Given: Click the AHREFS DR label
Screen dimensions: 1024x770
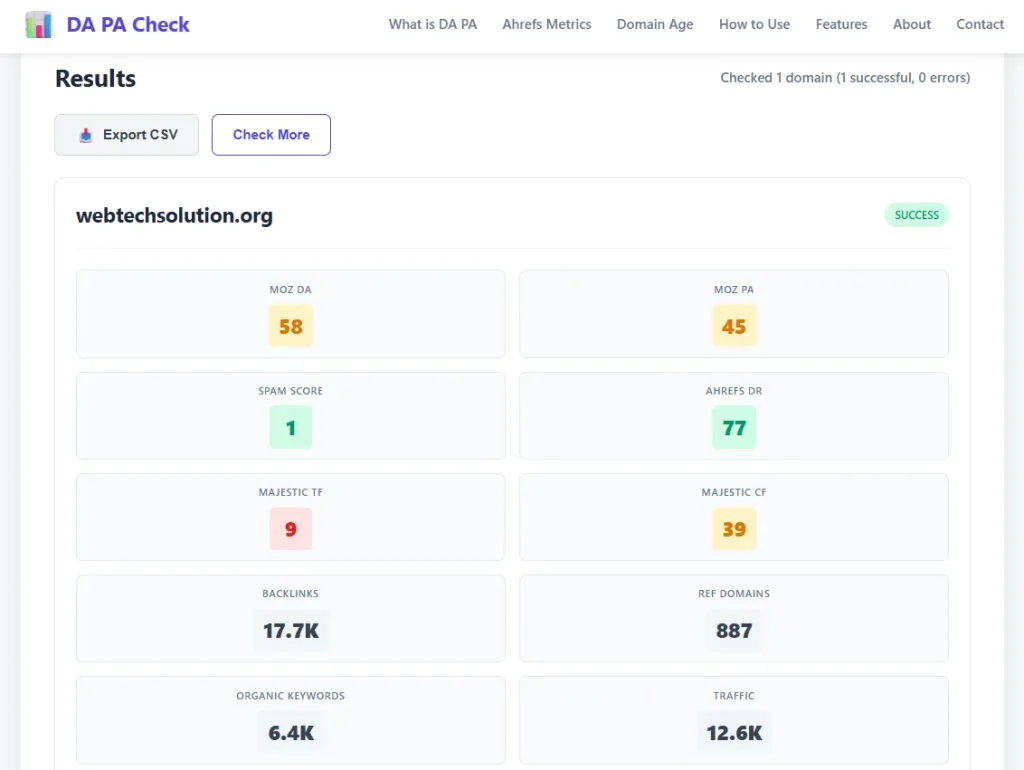Looking at the screenshot, I should pos(734,391).
